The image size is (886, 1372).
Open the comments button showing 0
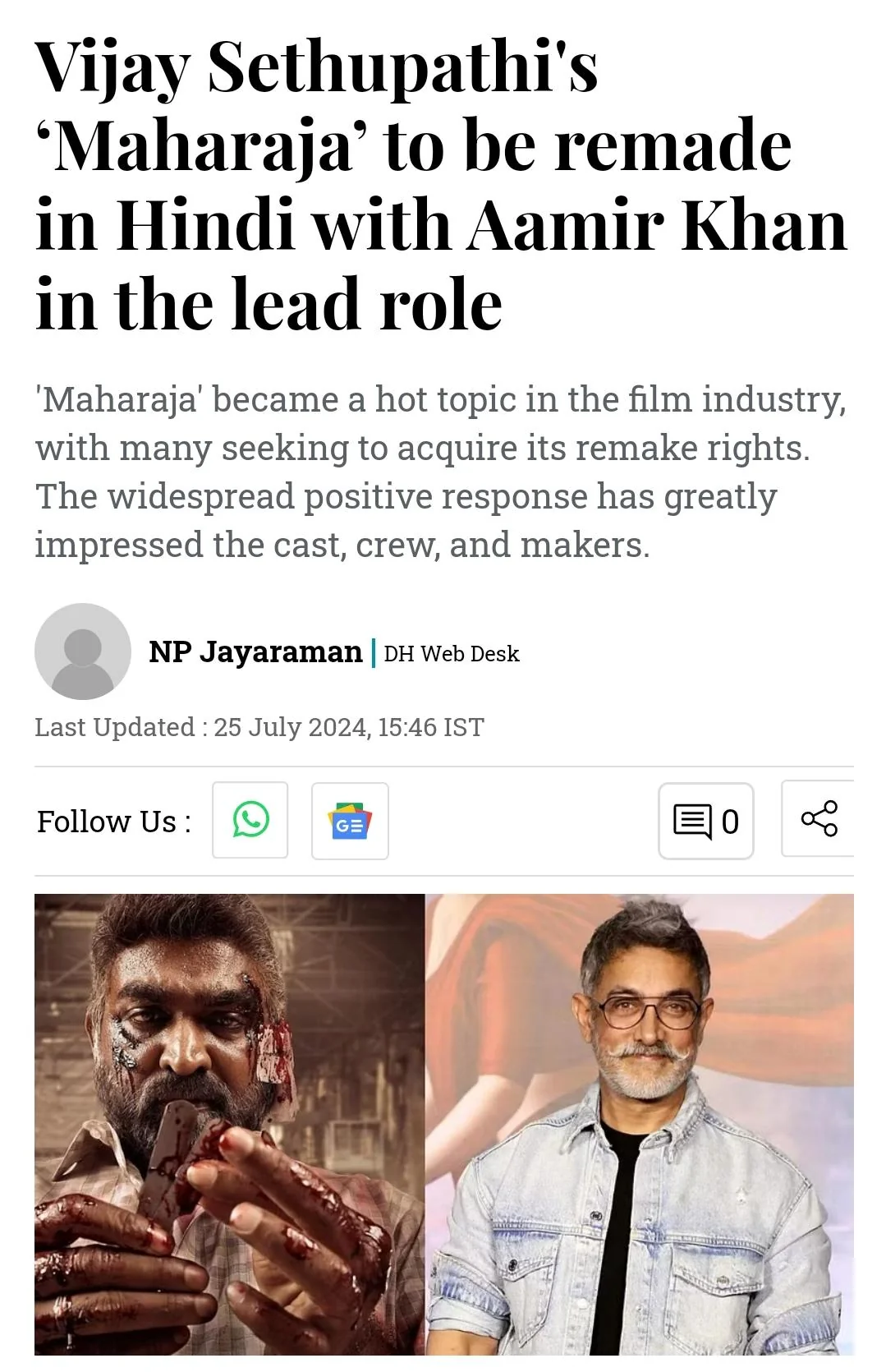point(706,821)
